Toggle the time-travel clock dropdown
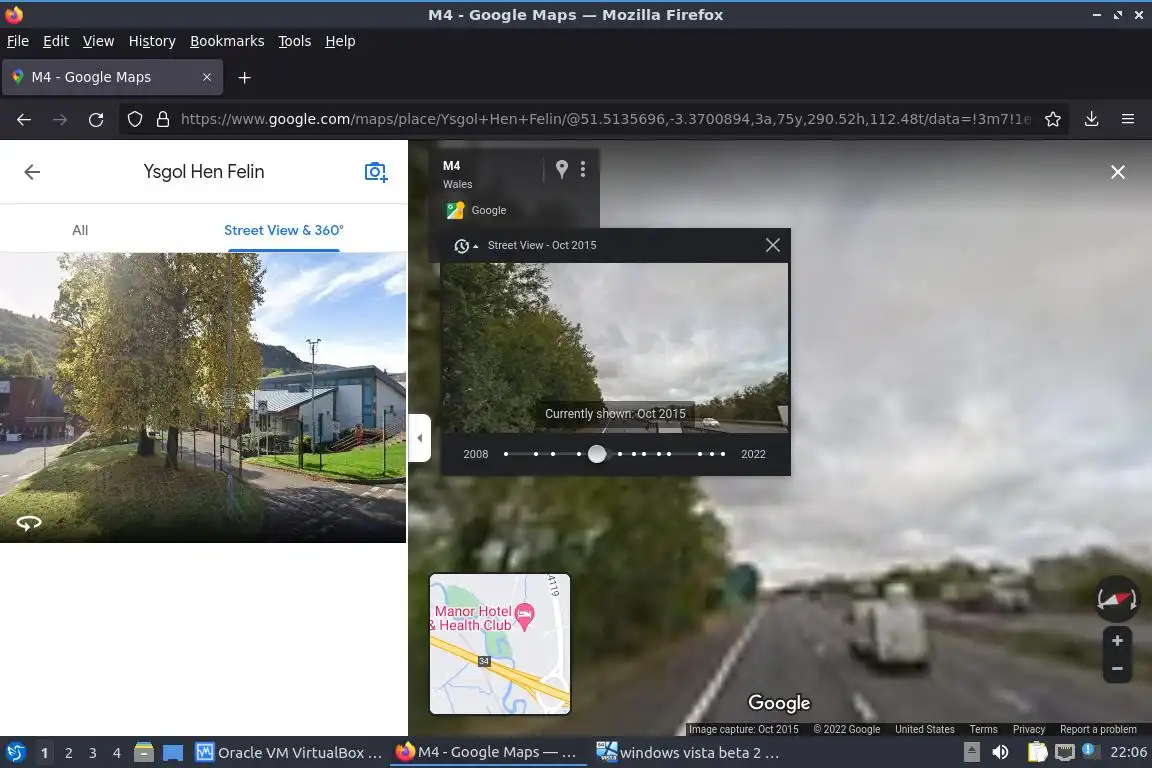The width and height of the screenshot is (1152, 768). click(466, 245)
